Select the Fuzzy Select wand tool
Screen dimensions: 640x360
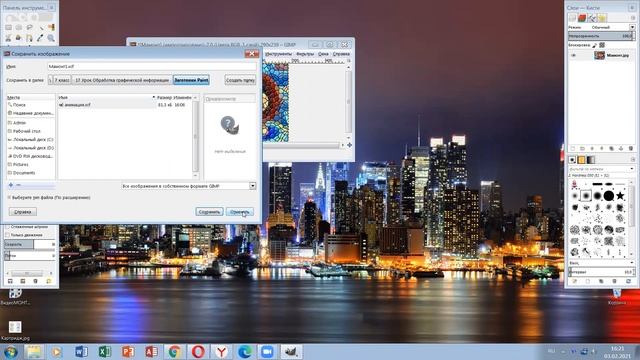(x=40, y=27)
